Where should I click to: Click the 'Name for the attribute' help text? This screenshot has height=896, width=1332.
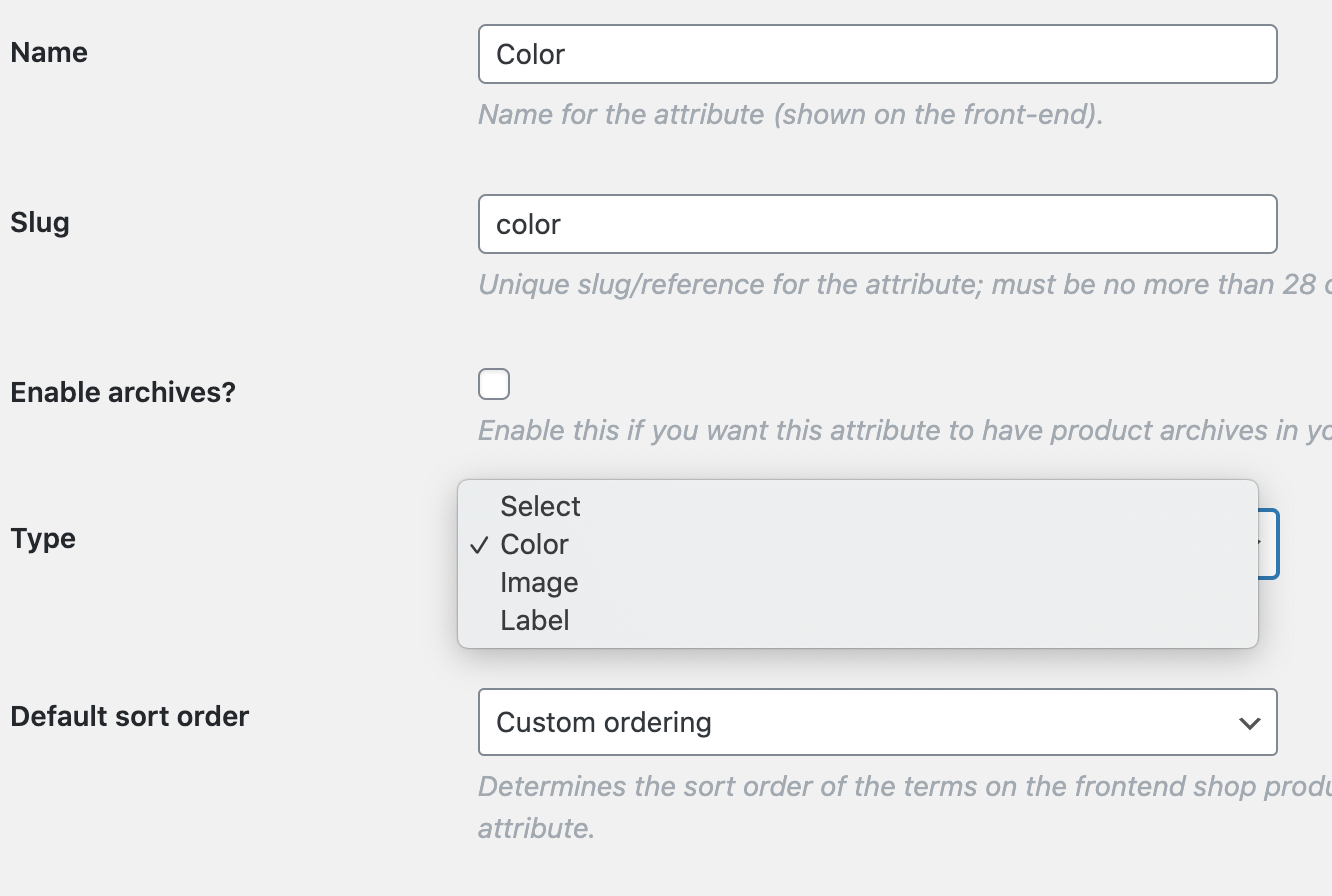(790, 114)
